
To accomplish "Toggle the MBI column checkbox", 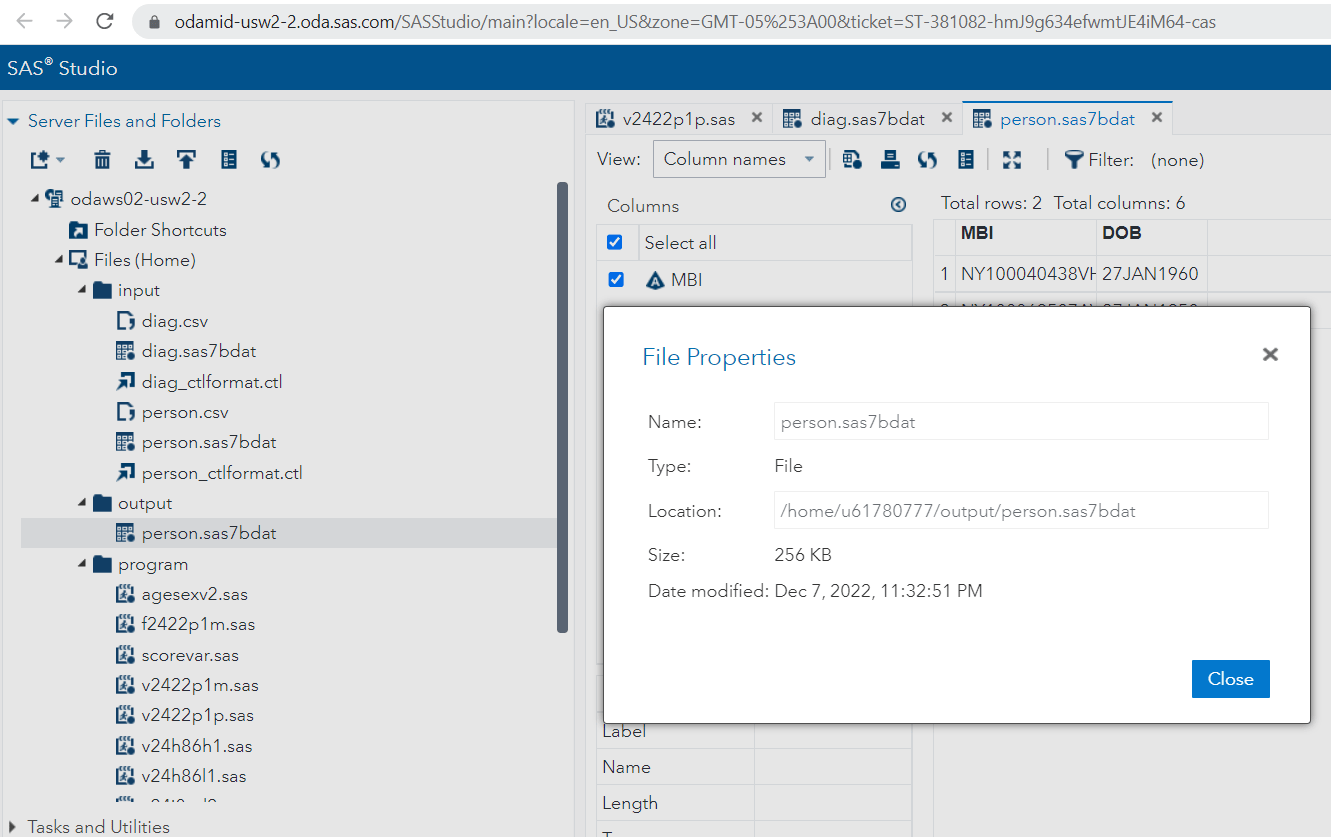I will (x=616, y=279).
